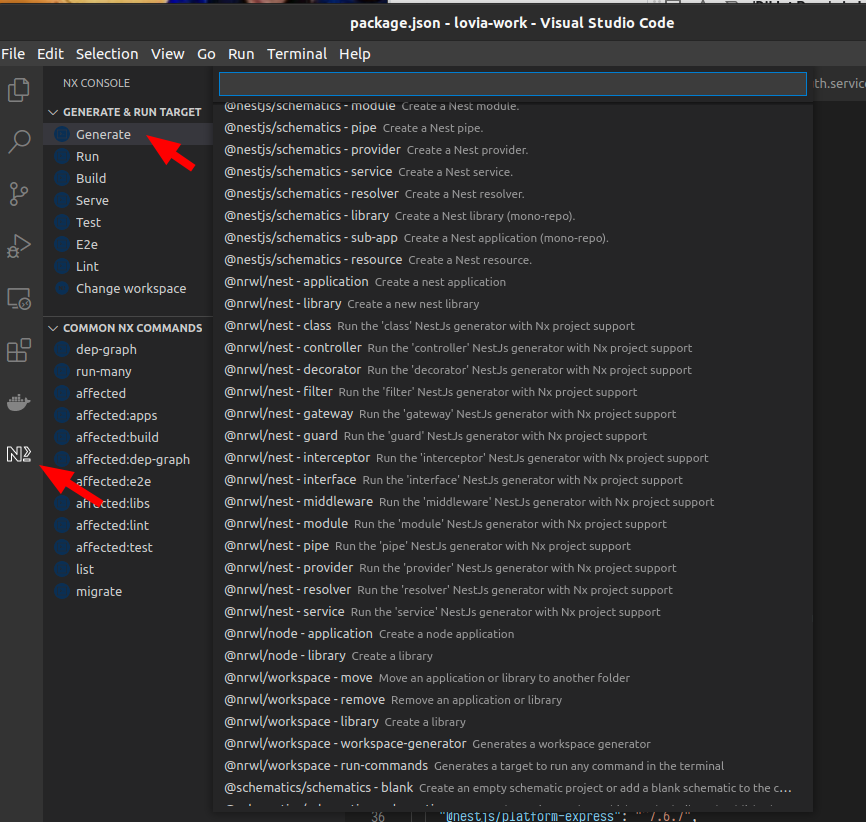The image size is (866, 822).
Task: Choose @nrwl/nest - service generator
Action: coord(513,612)
